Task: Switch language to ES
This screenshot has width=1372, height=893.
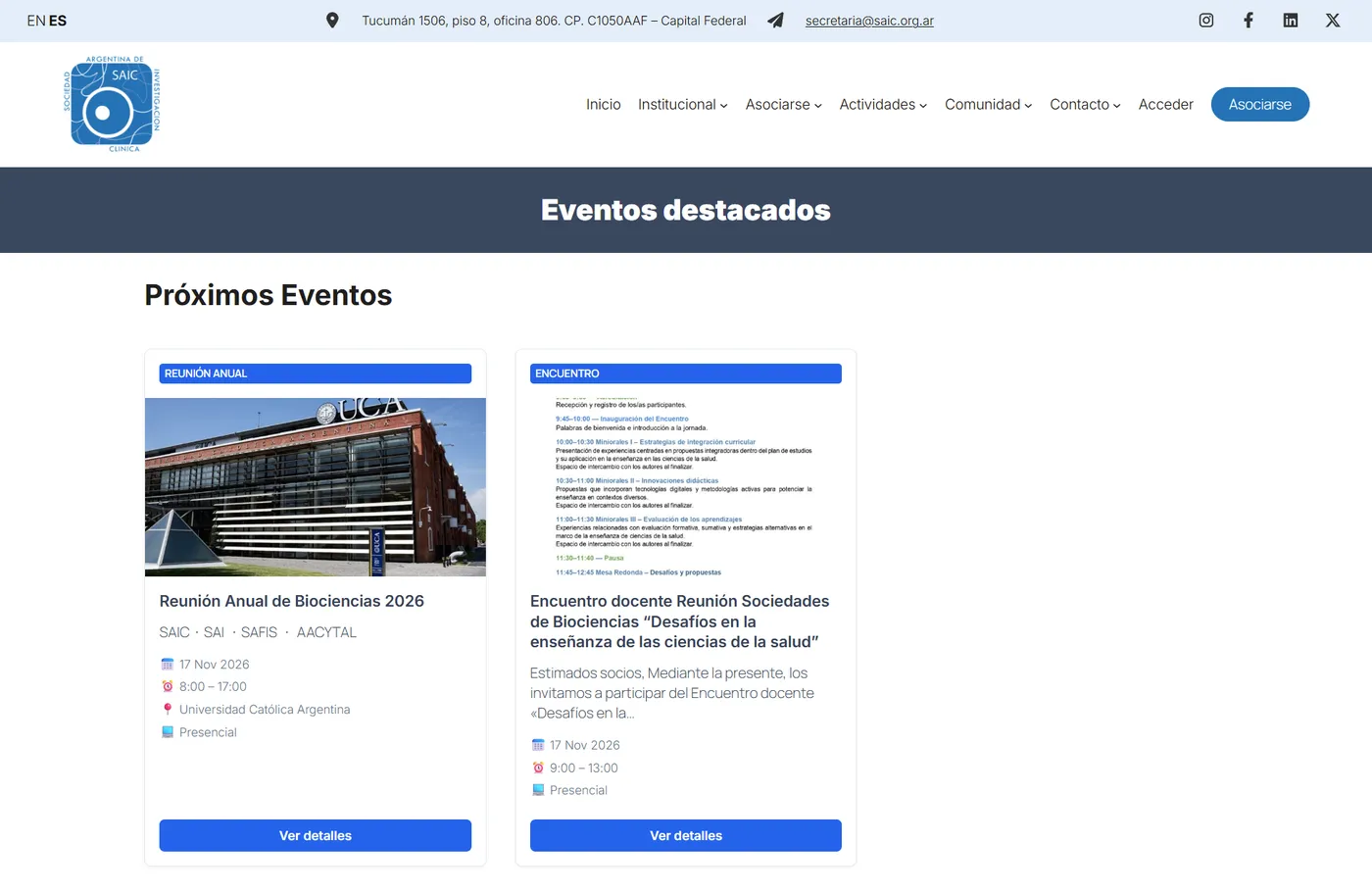Action: pyautogui.click(x=58, y=21)
